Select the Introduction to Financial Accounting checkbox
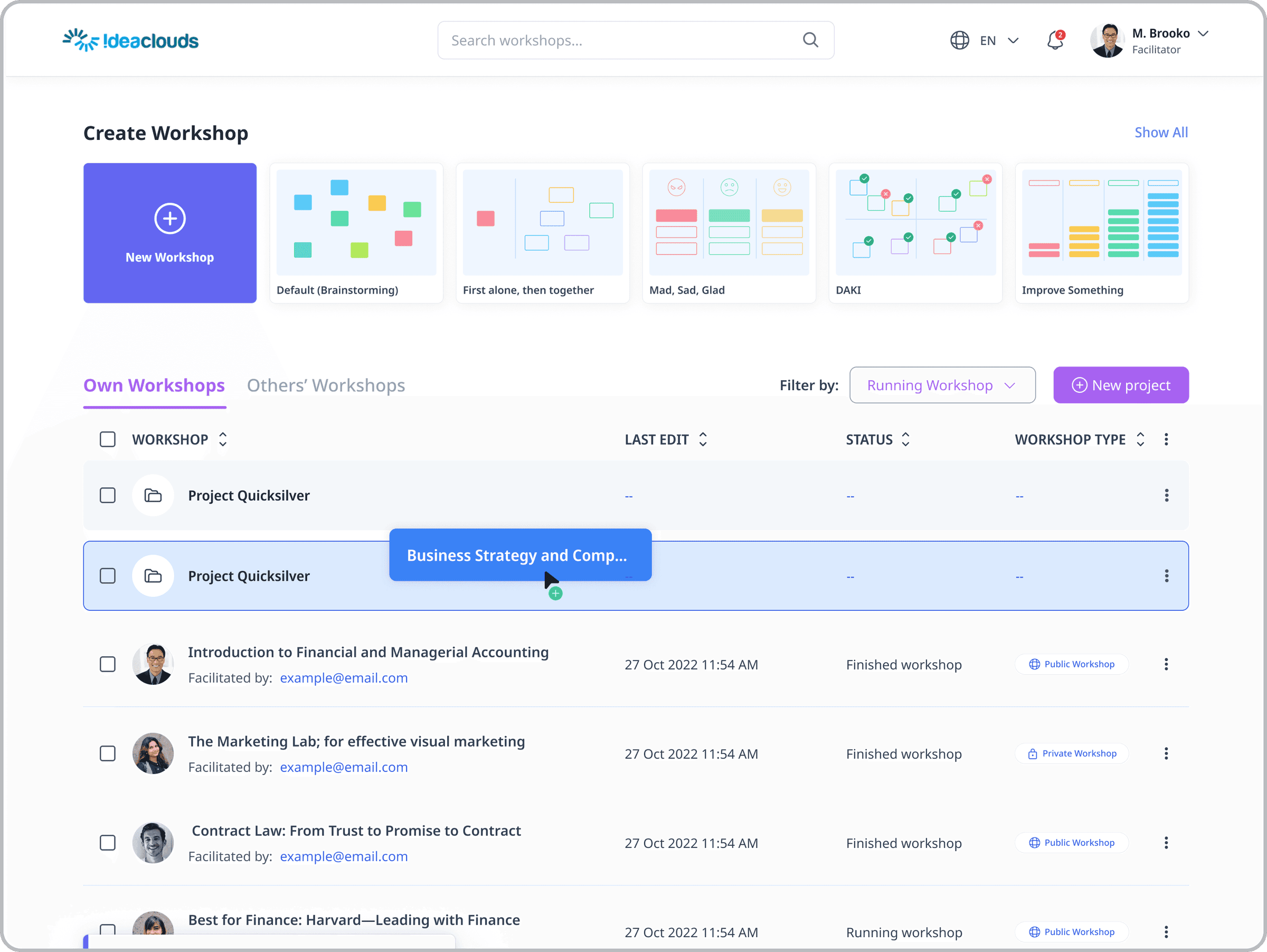 108,664
